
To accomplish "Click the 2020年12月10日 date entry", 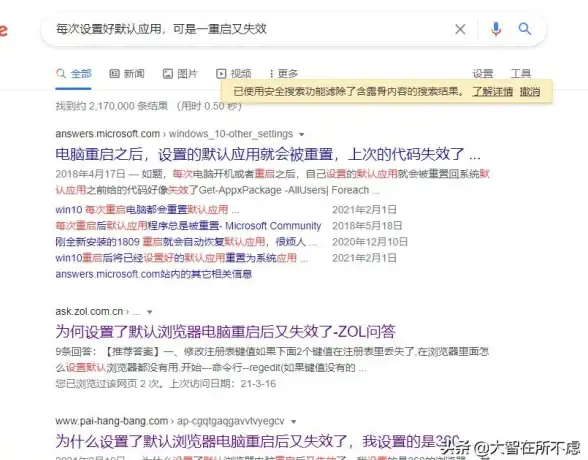I will (370, 242).
